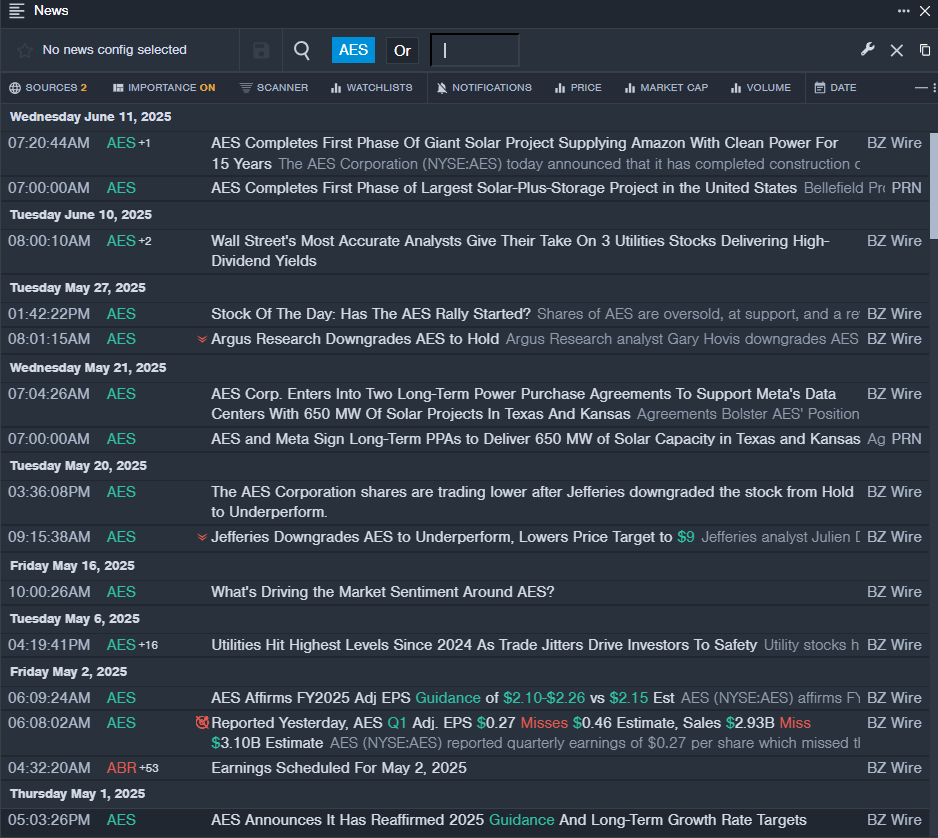This screenshot has height=838, width=938.
Task: Click the +16 ticker count on 04:19:41PM row
Action: [x=148, y=645]
